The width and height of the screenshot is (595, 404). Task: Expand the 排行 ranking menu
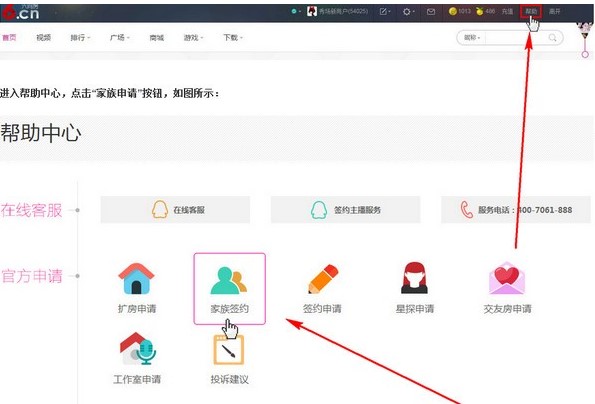(x=80, y=37)
